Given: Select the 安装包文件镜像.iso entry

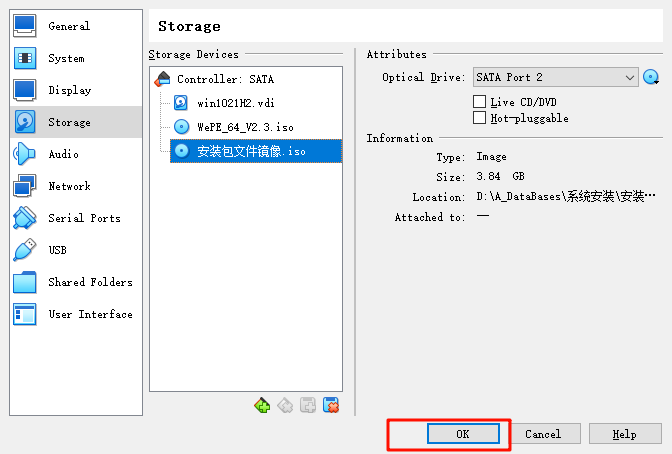Looking at the screenshot, I should pos(256,151).
